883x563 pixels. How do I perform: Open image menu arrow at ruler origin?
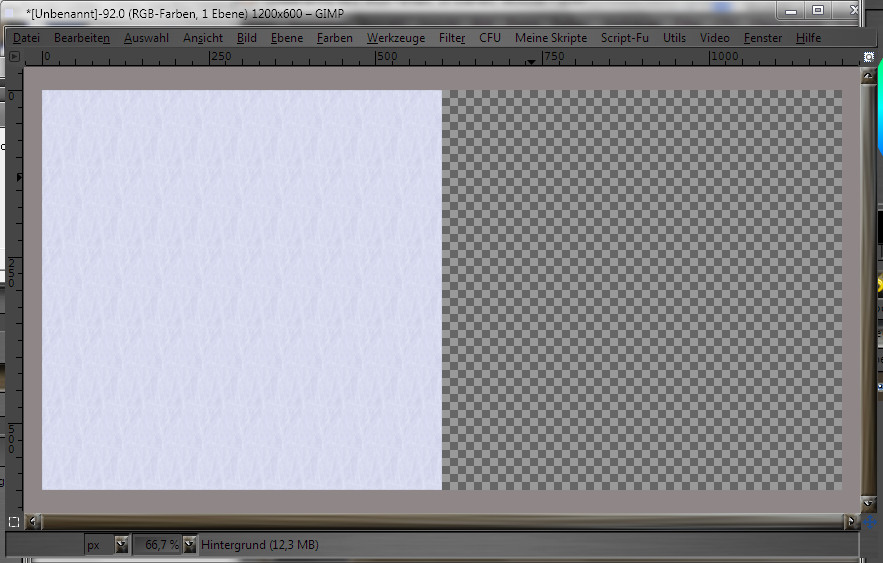pos(14,57)
